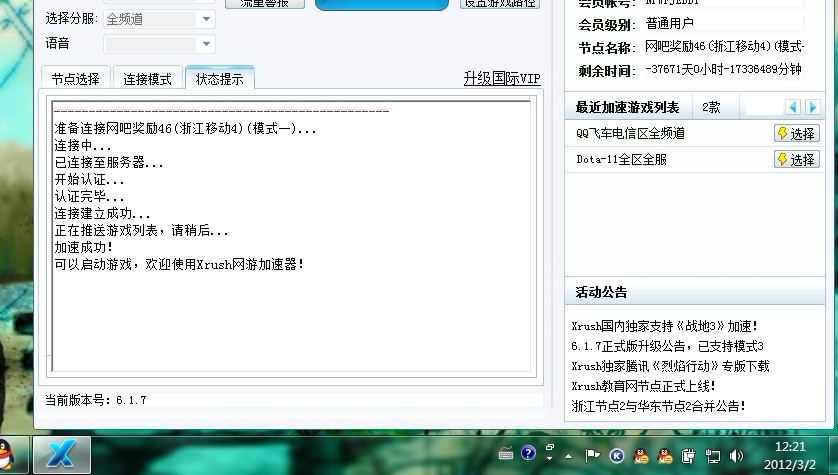
Task: Click the on-screen keyboard tray icon
Action: (x=506, y=454)
